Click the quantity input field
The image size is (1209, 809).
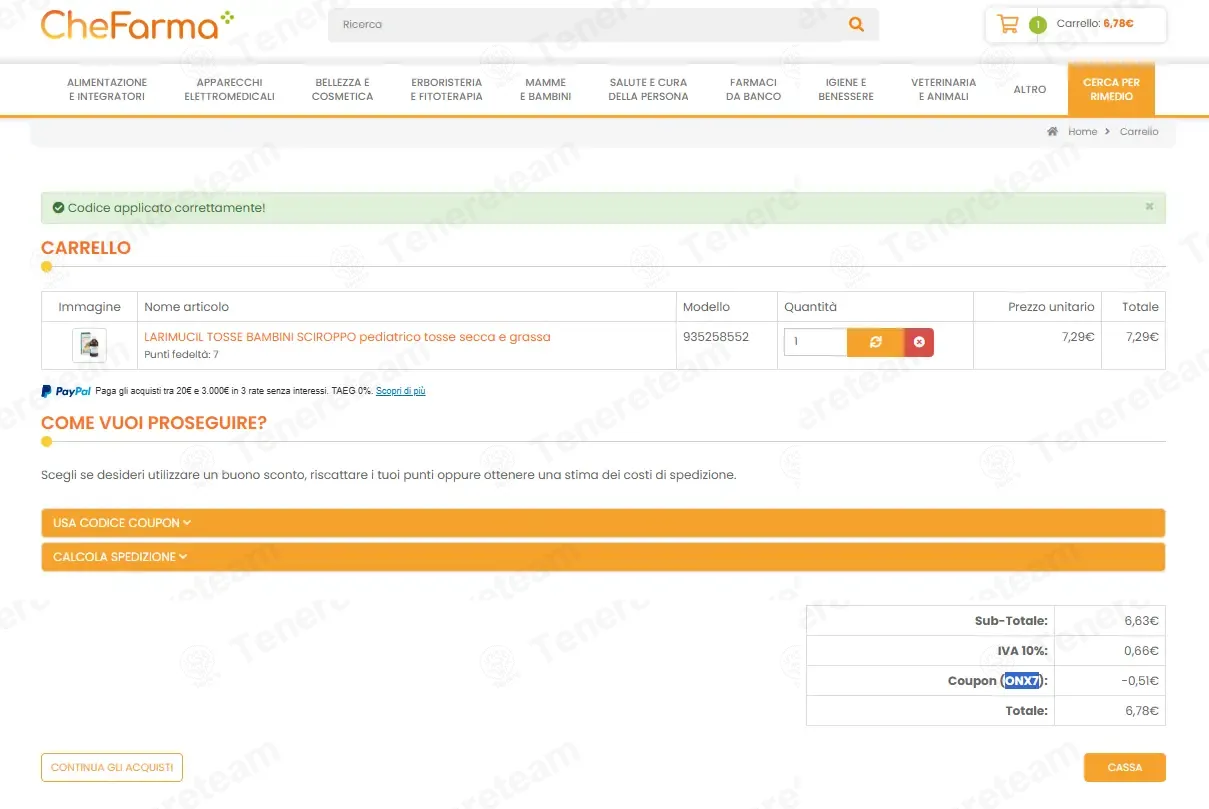tap(815, 342)
